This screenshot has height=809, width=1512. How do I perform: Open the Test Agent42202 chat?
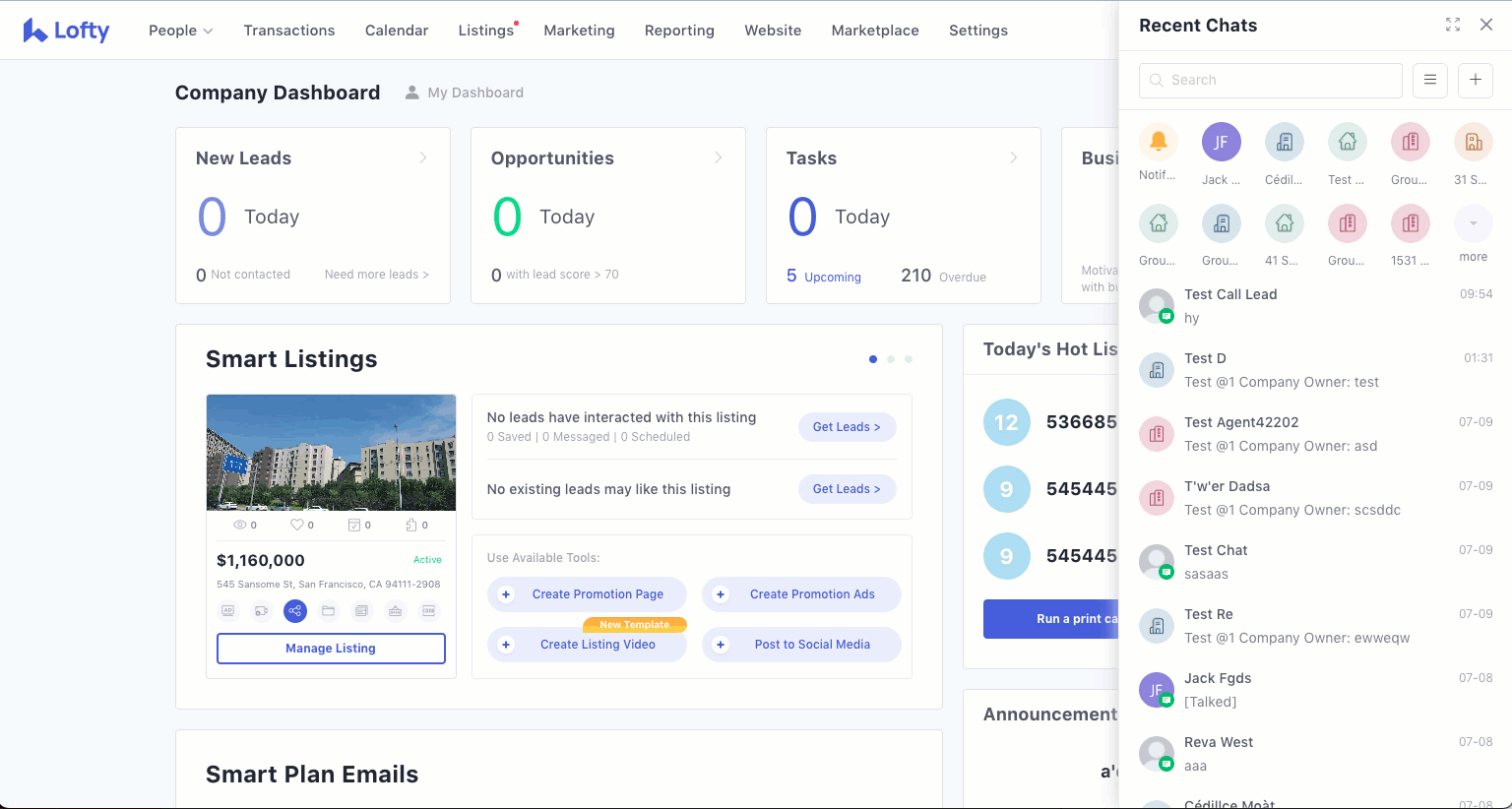click(x=1316, y=434)
